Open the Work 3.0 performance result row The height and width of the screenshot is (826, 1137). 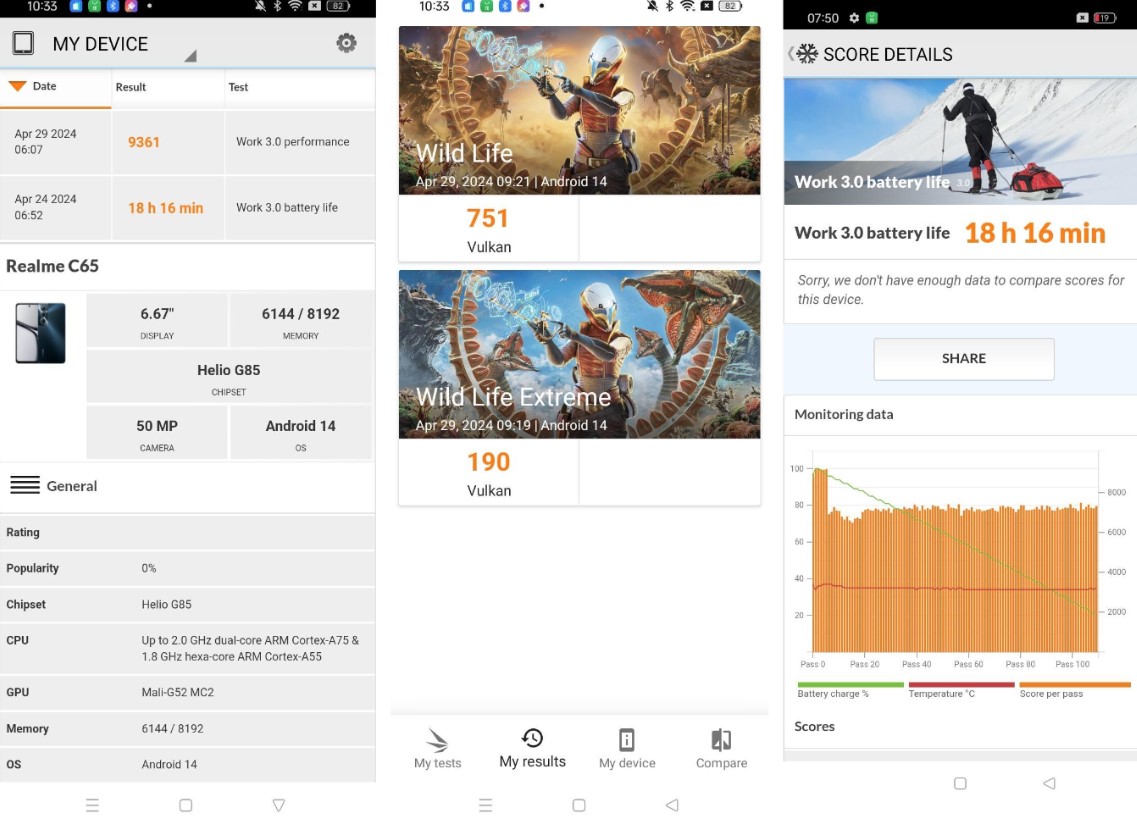click(x=188, y=142)
